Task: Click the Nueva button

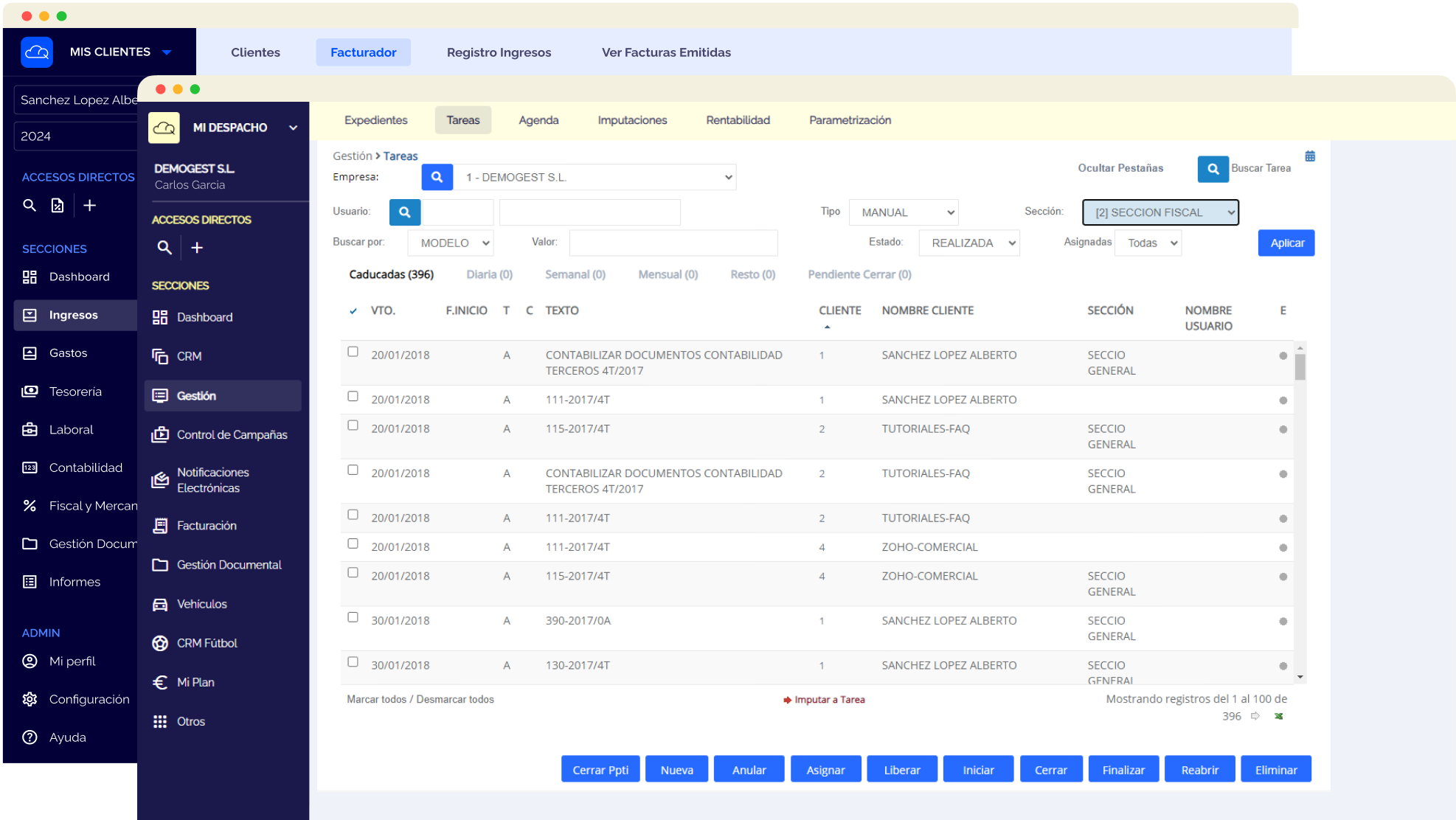Action: 676,769
